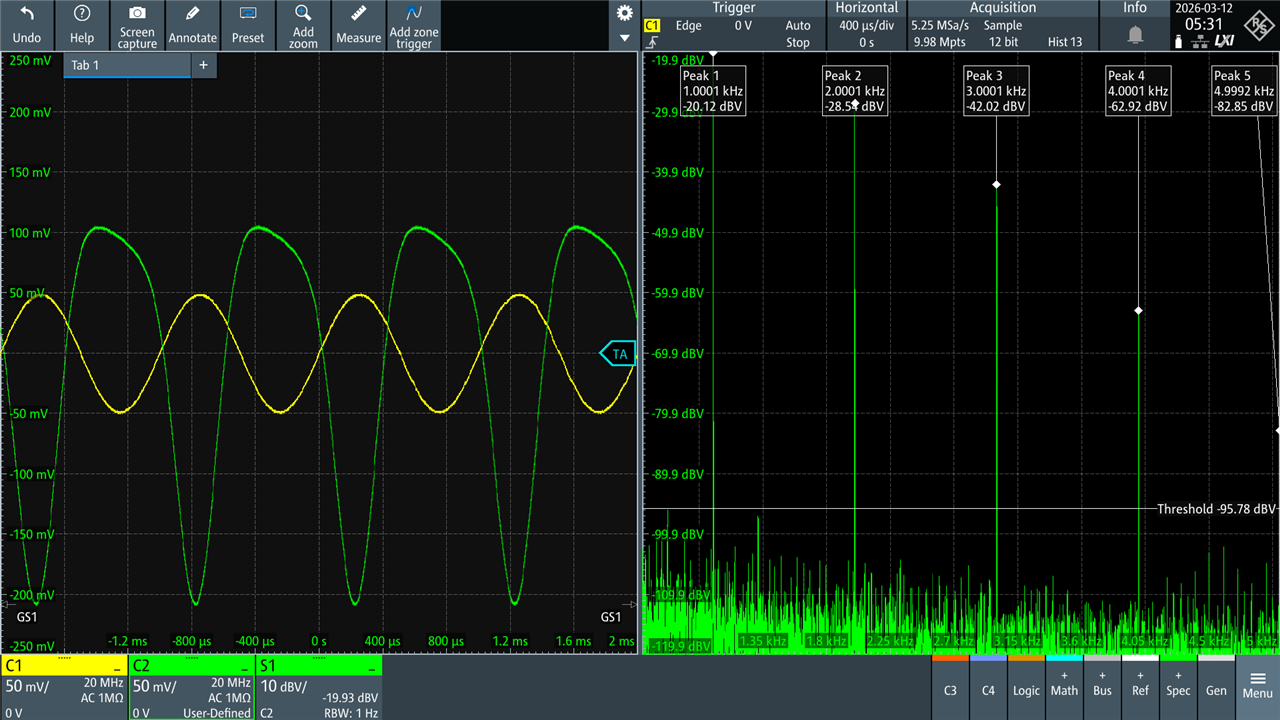
Task: Open the Acquisition settings panel
Action: point(1002,26)
